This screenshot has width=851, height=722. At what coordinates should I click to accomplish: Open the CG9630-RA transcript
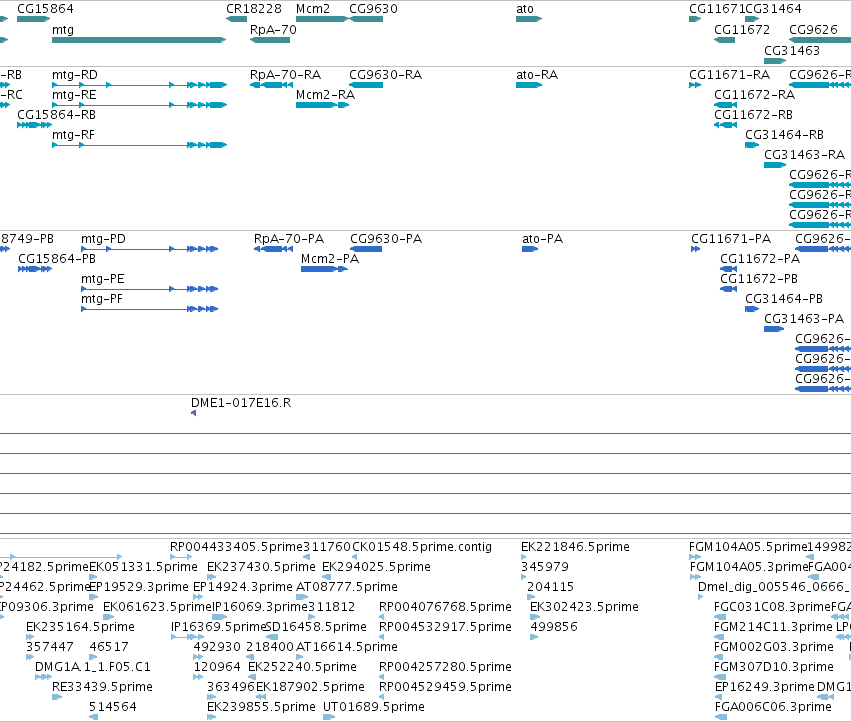pyautogui.click(x=366, y=85)
